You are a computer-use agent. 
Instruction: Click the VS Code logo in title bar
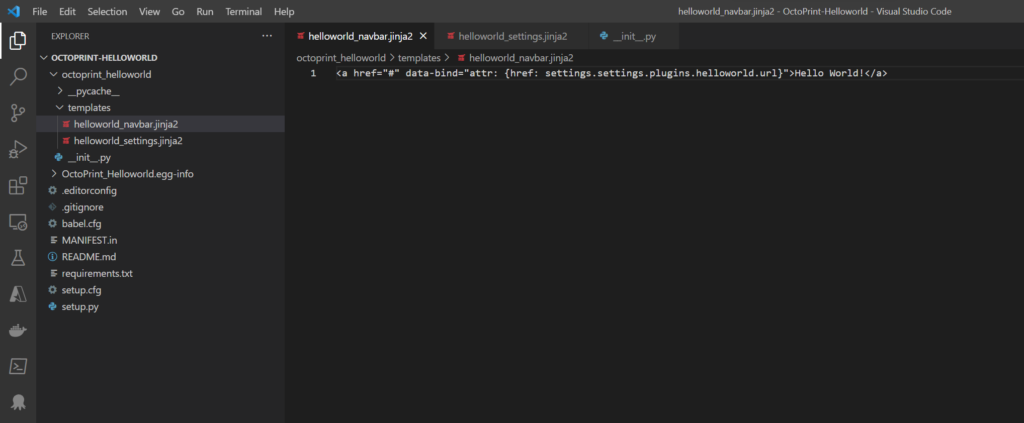click(14, 12)
